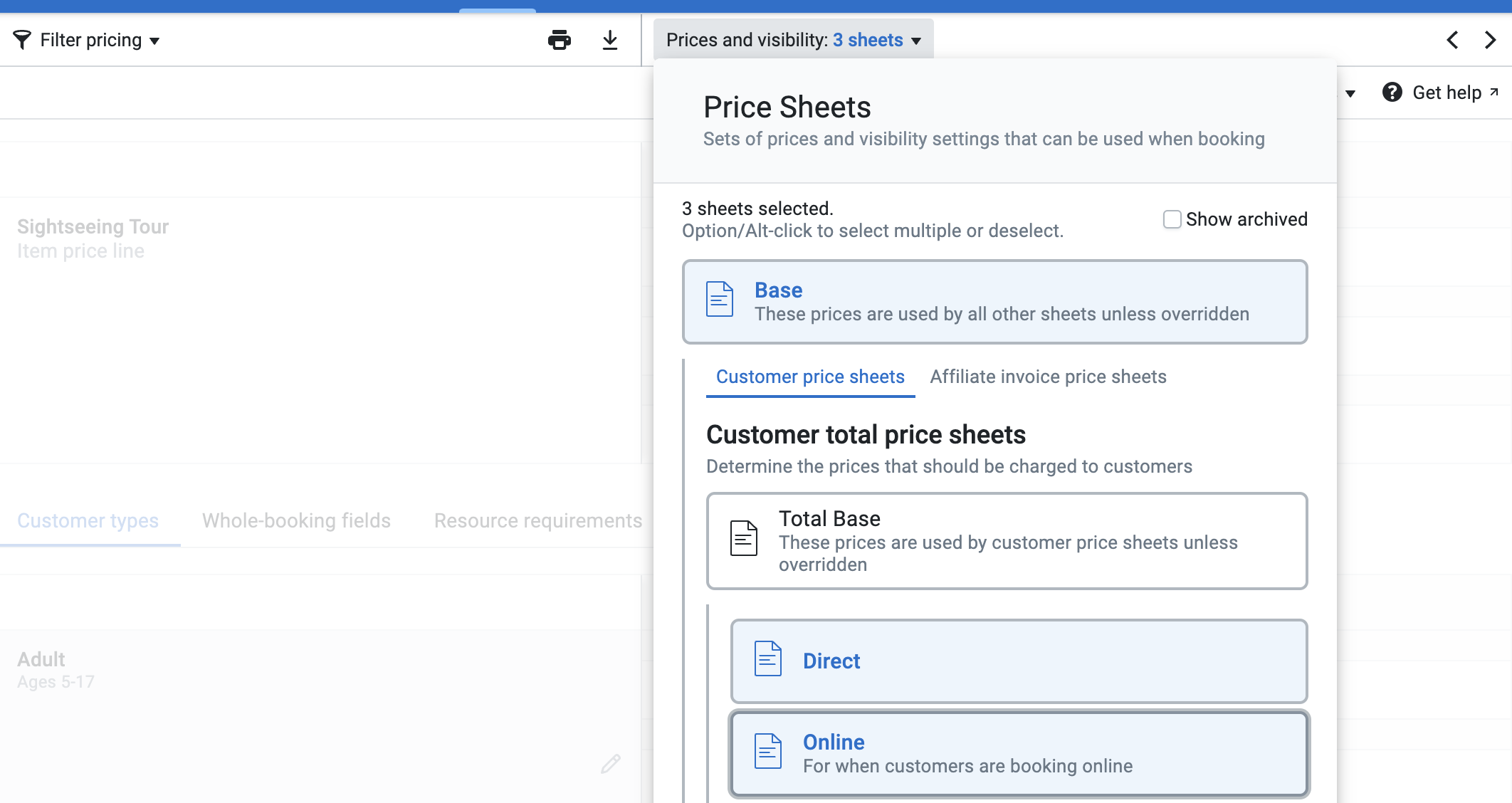Click the Sightseeing Tour item title
The width and height of the screenshot is (1512, 803).
pyautogui.click(x=93, y=226)
